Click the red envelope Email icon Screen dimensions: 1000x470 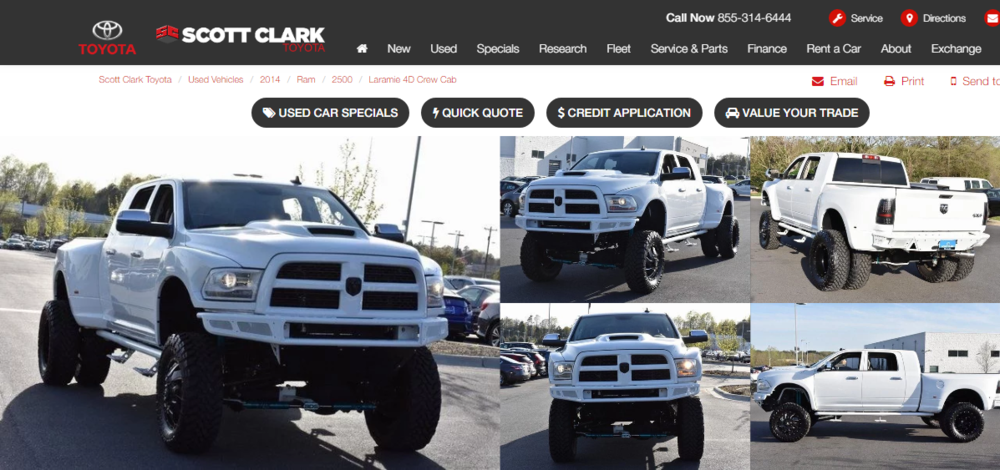pyautogui.click(x=818, y=81)
